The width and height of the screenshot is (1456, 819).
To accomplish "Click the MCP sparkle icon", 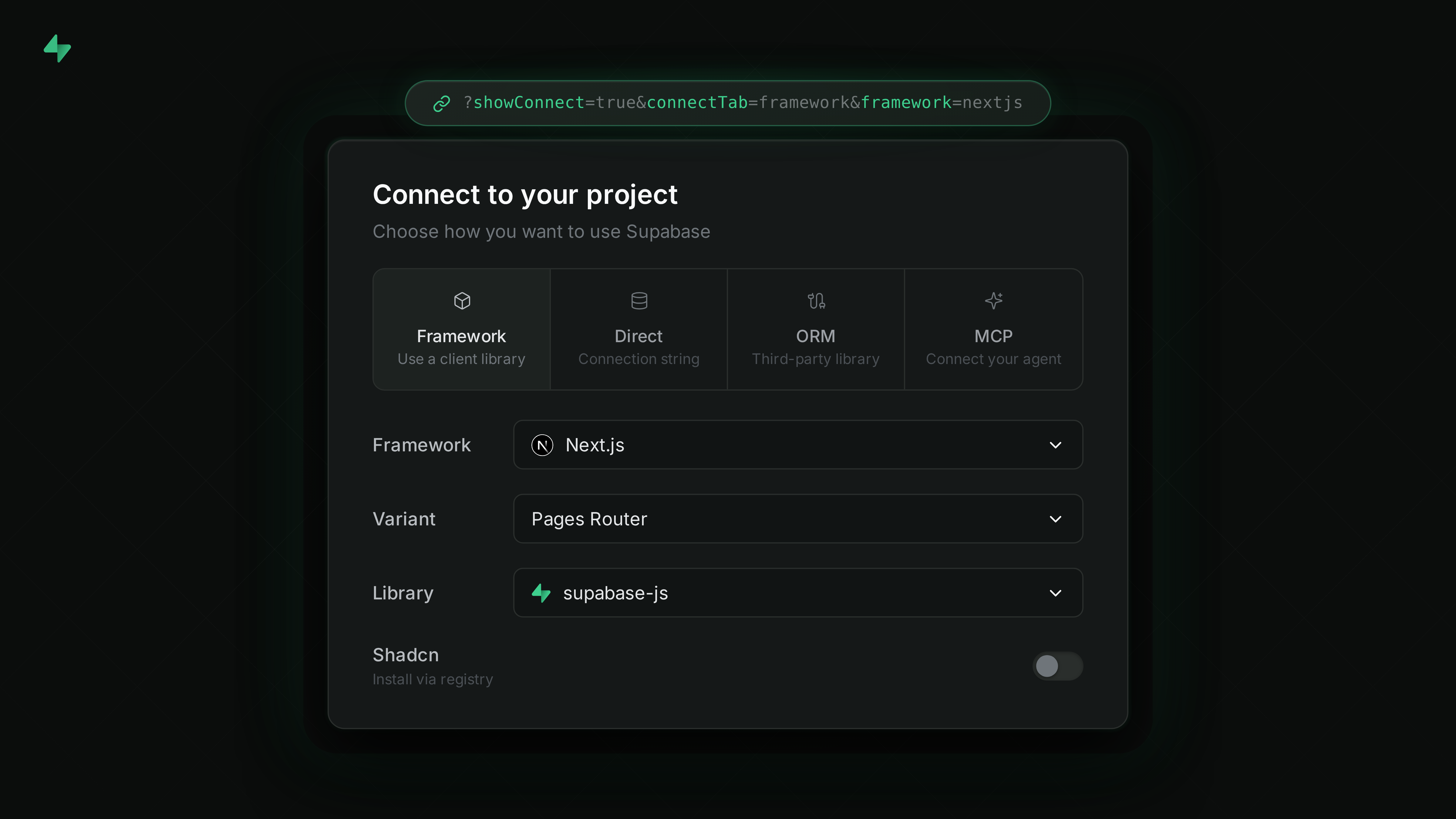I will pyautogui.click(x=993, y=301).
